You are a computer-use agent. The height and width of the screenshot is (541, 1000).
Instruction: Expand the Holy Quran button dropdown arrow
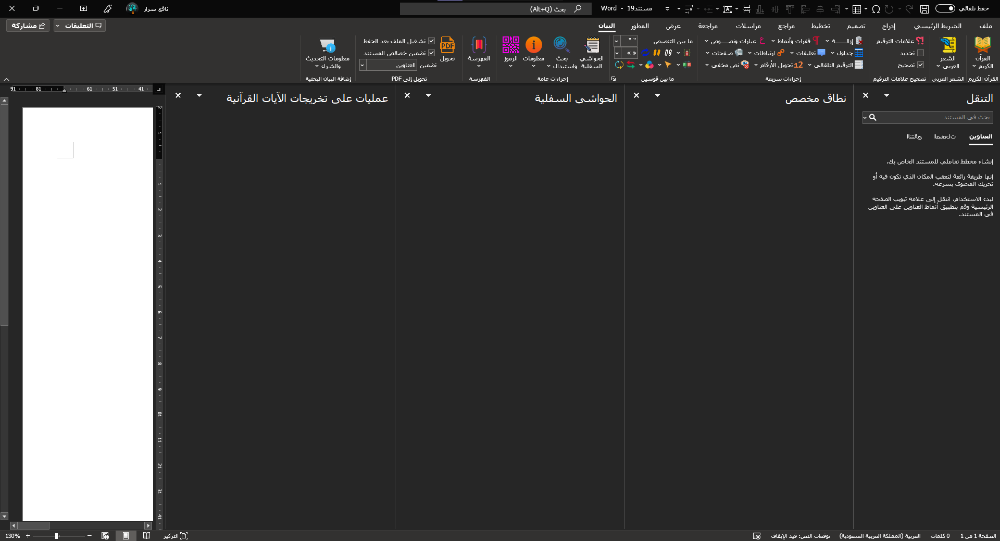[x=974, y=66]
